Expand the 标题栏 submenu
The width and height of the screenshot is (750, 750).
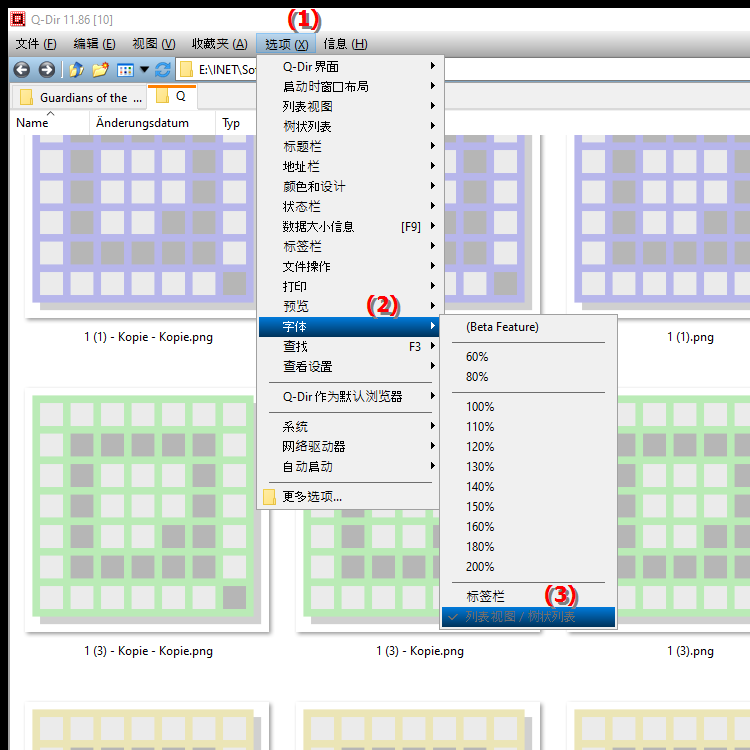click(x=349, y=146)
